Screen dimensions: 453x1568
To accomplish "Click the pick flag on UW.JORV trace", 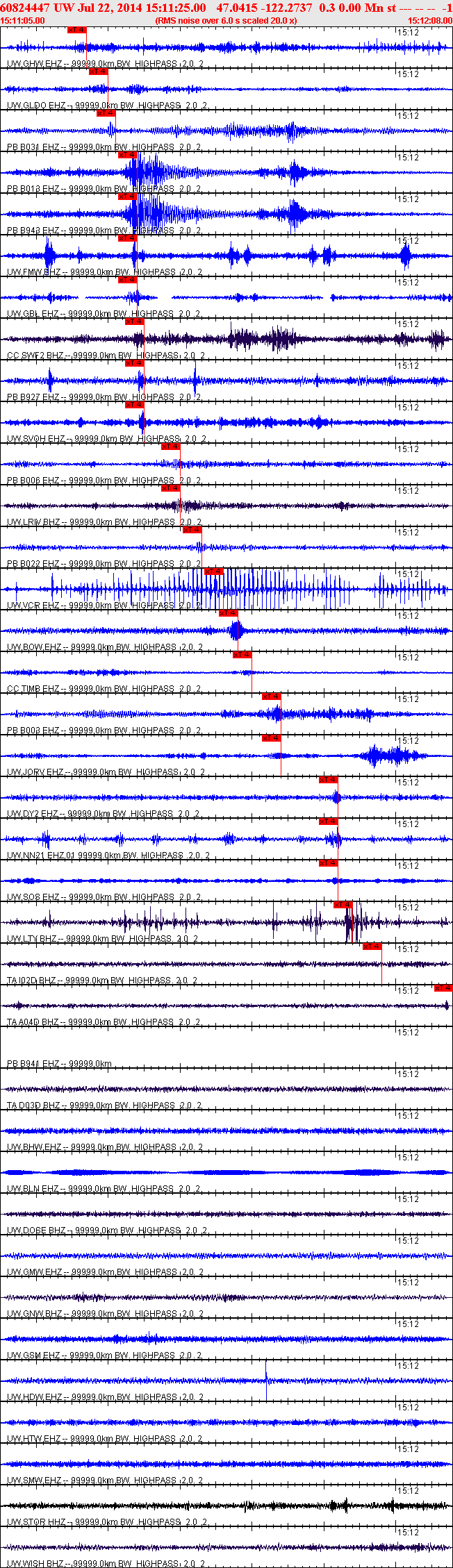I will point(271,738).
